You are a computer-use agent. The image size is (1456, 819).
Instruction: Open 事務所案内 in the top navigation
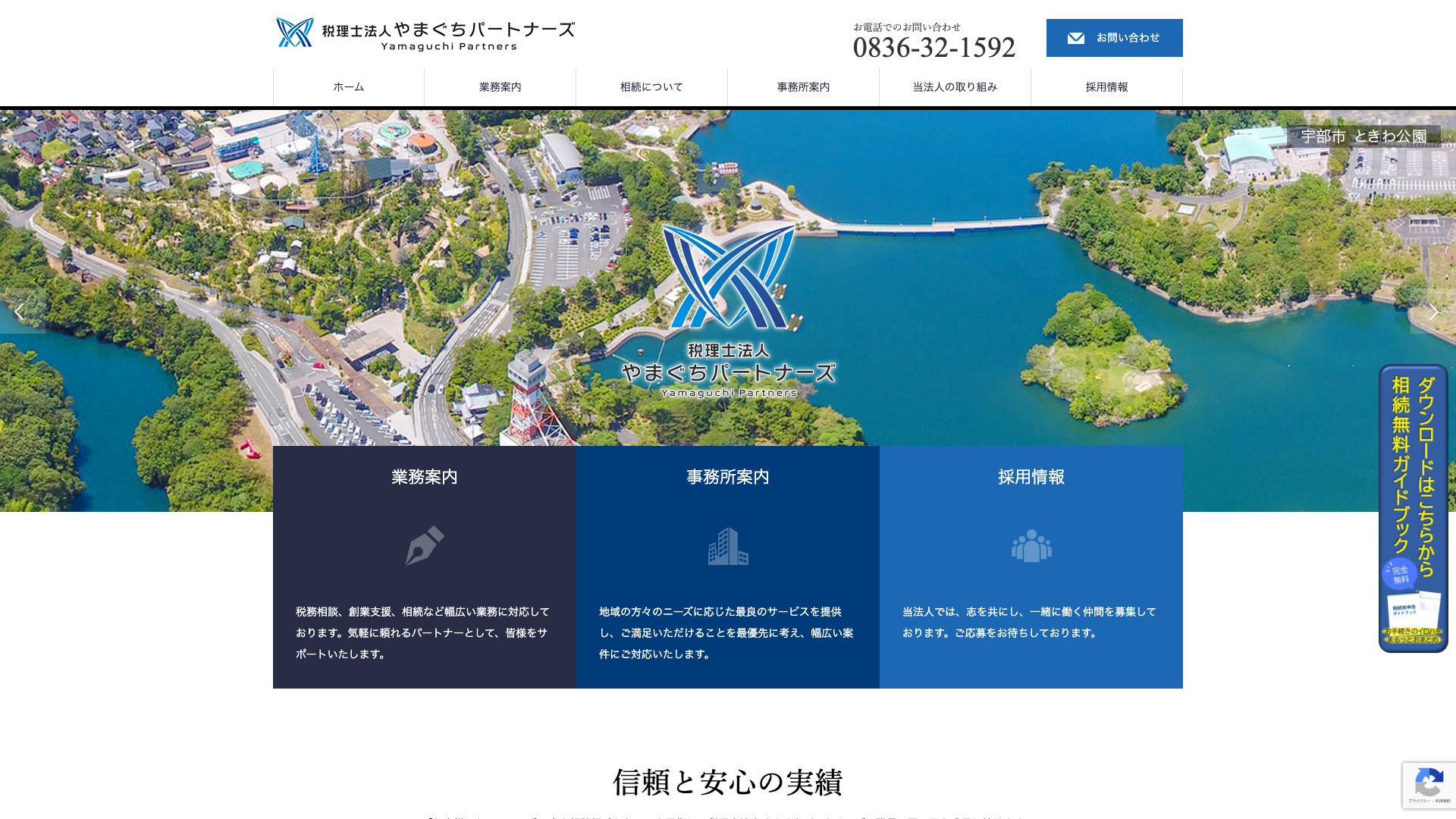click(x=804, y=87)
